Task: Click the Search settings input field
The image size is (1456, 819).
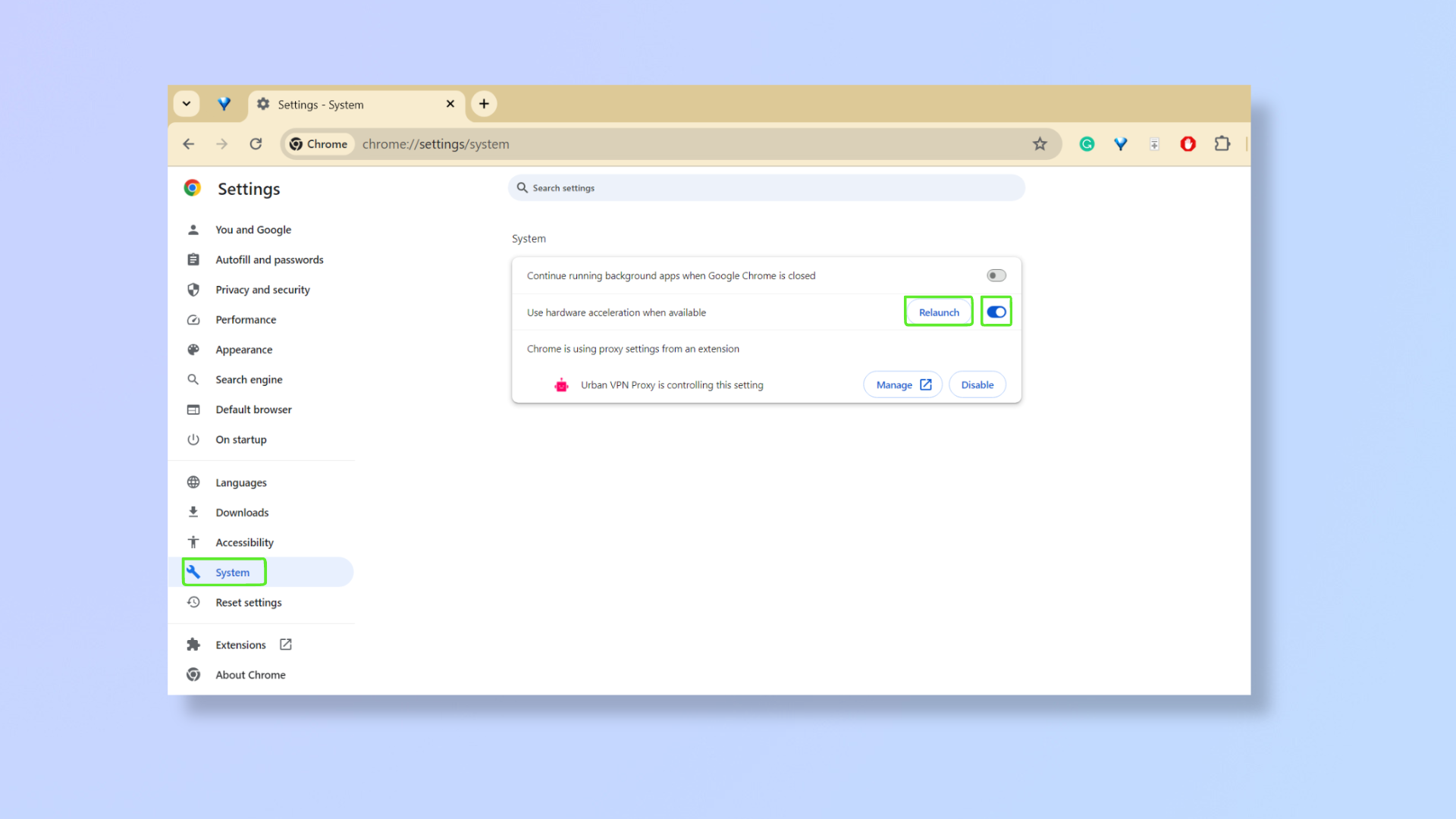Action: 766,187
